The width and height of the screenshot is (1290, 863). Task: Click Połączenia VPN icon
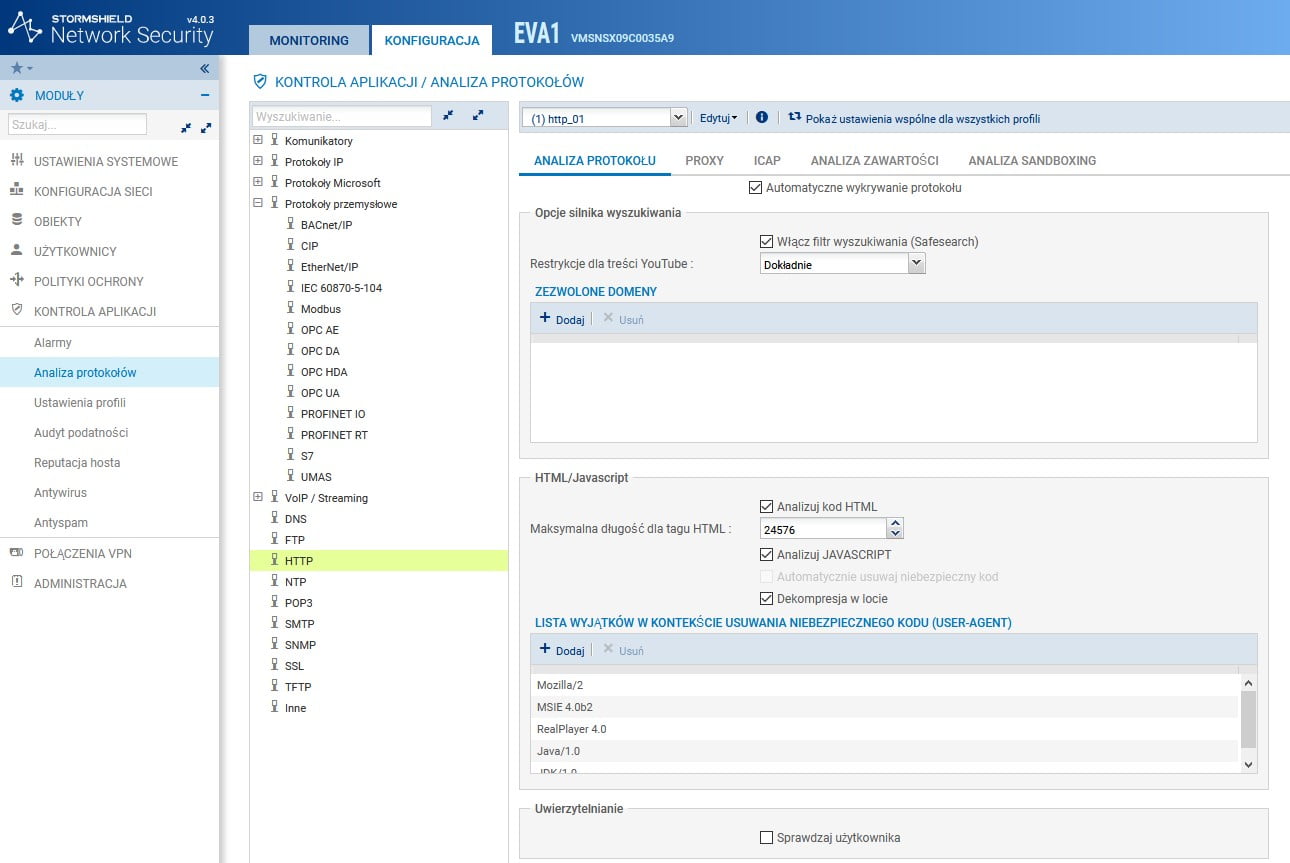[16, 553]
